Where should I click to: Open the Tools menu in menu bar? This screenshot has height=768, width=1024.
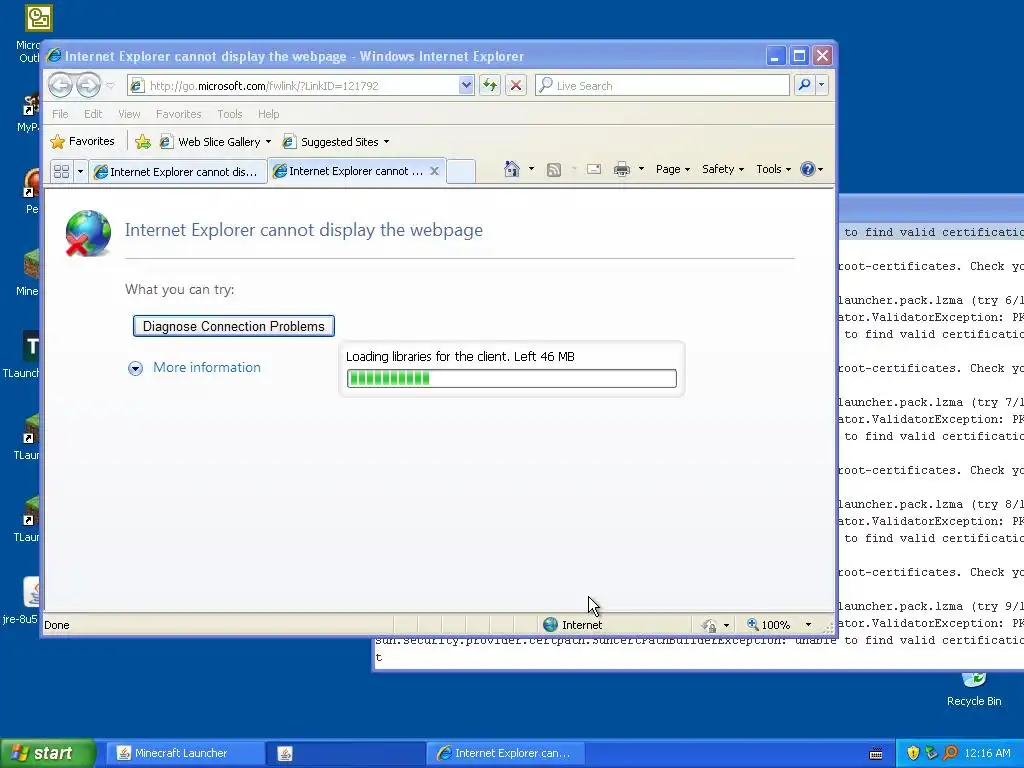[230, 114]
